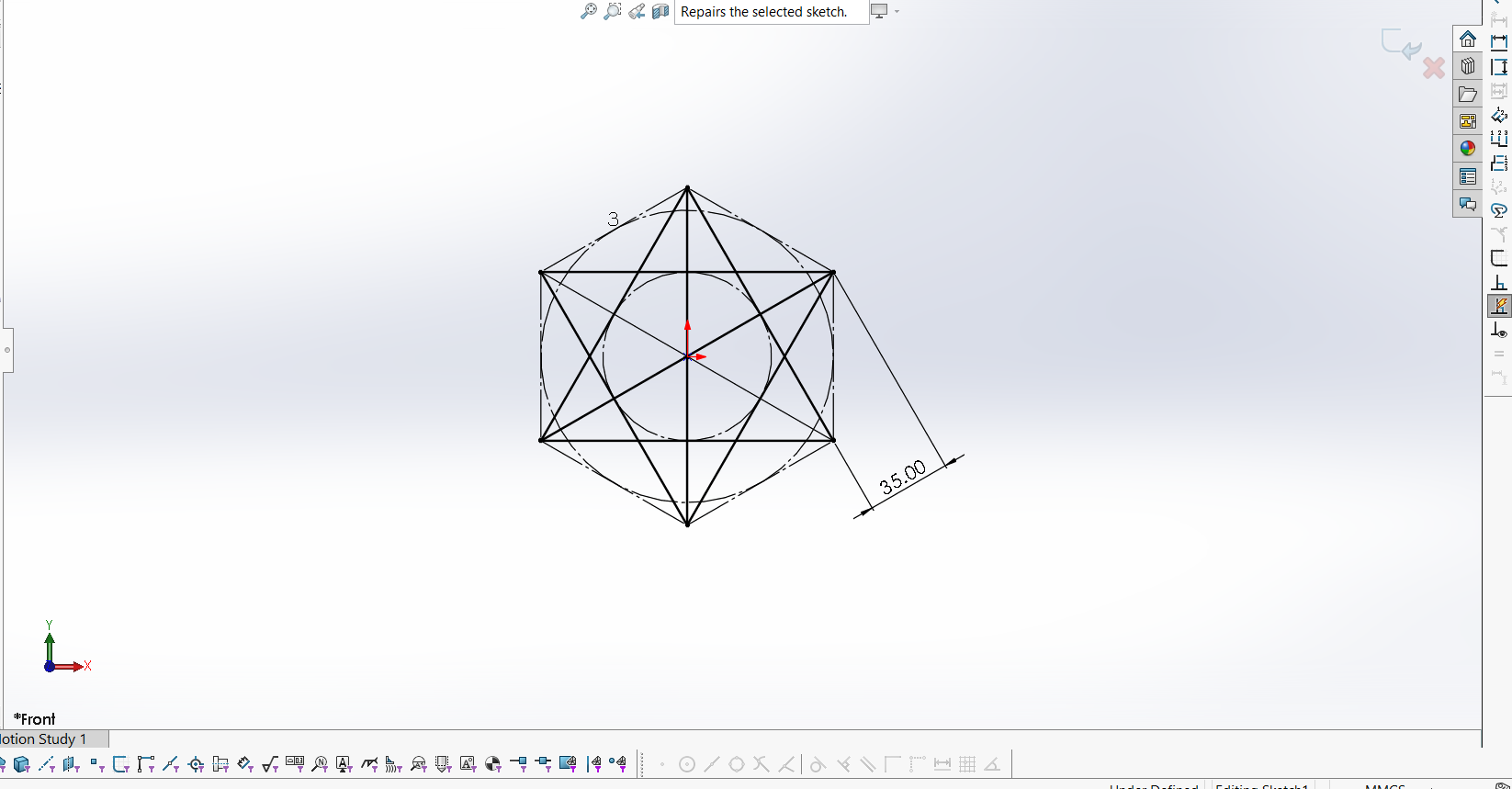
Task: Switch to the Motion Study 1 tab
Action: tap(46, 739)
